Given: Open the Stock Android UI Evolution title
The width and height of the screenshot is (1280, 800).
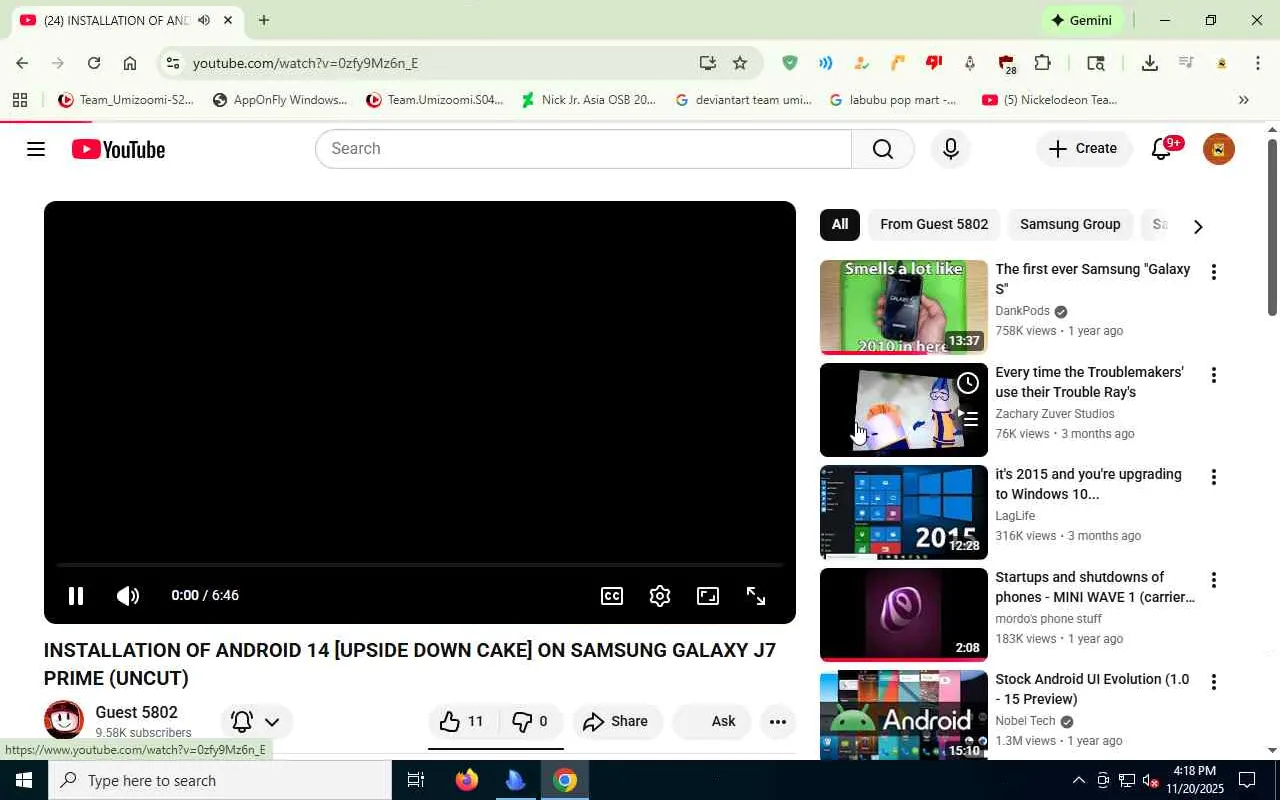Looking at the screenshot, I should click(x=1092, y=689).
